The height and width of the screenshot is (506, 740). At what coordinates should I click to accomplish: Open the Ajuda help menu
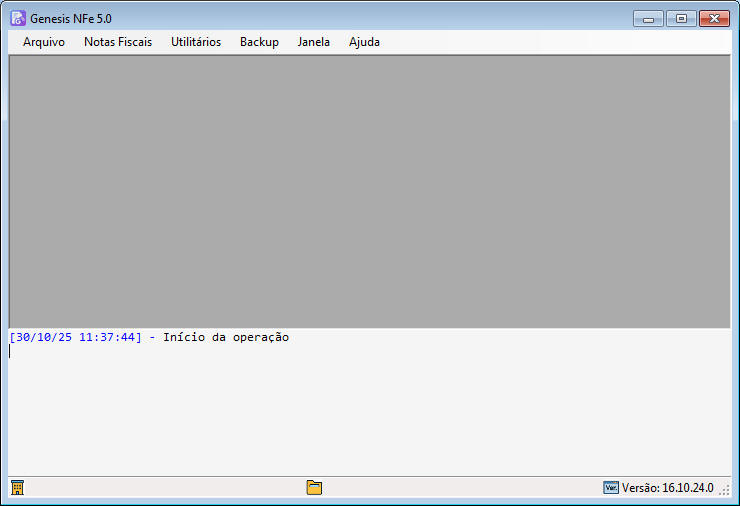[x=364, y=42]
